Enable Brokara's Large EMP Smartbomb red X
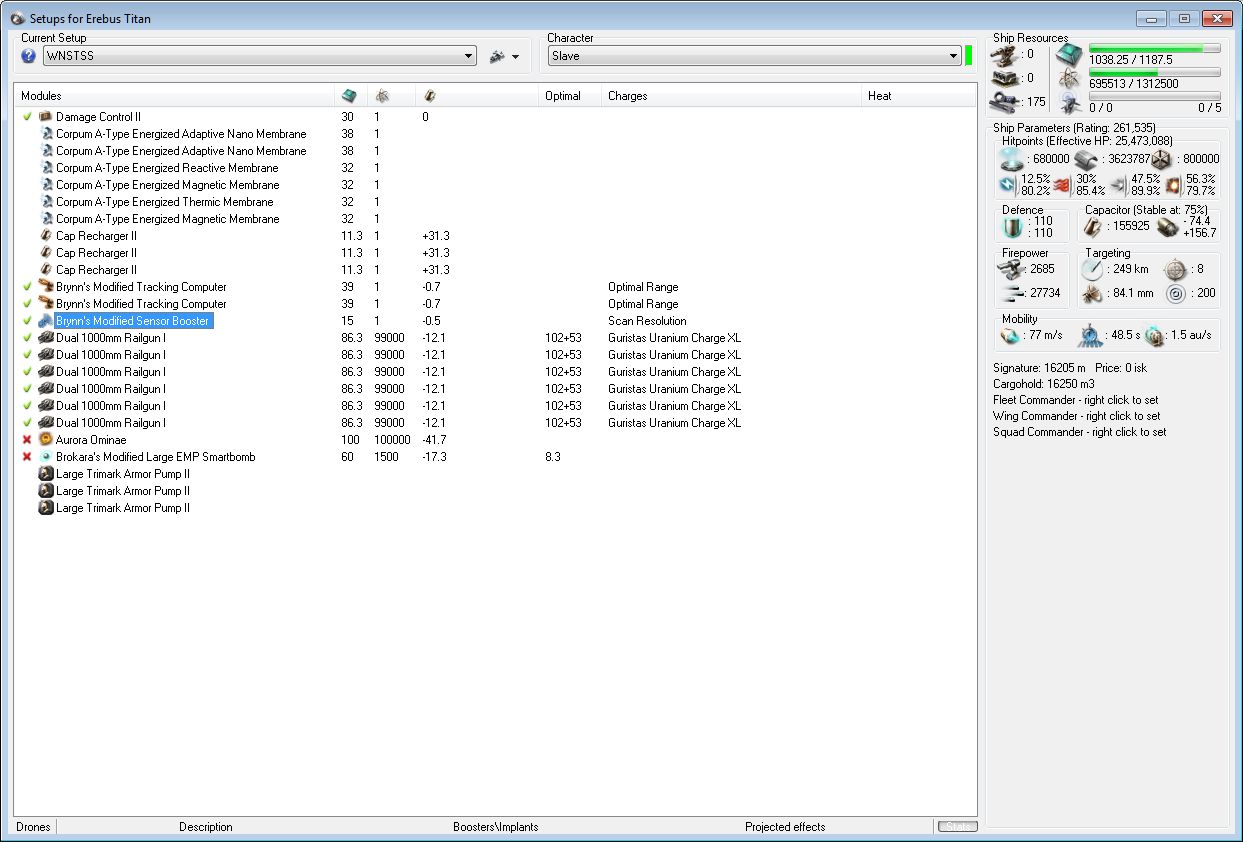 pos(27,457)
